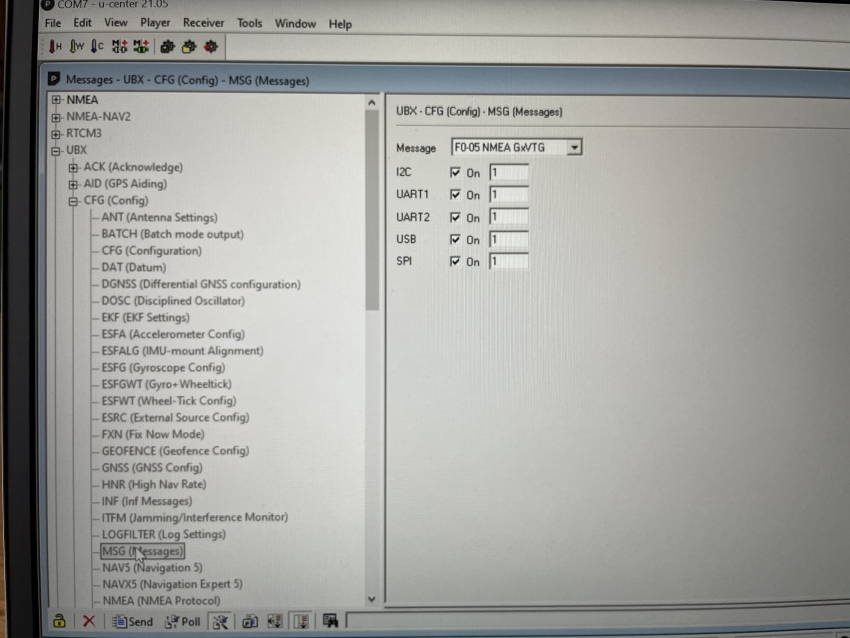Select LOGFILTER (Log Settings) tree item
Viewport: 850px width, 638px height.
(163, 534)
